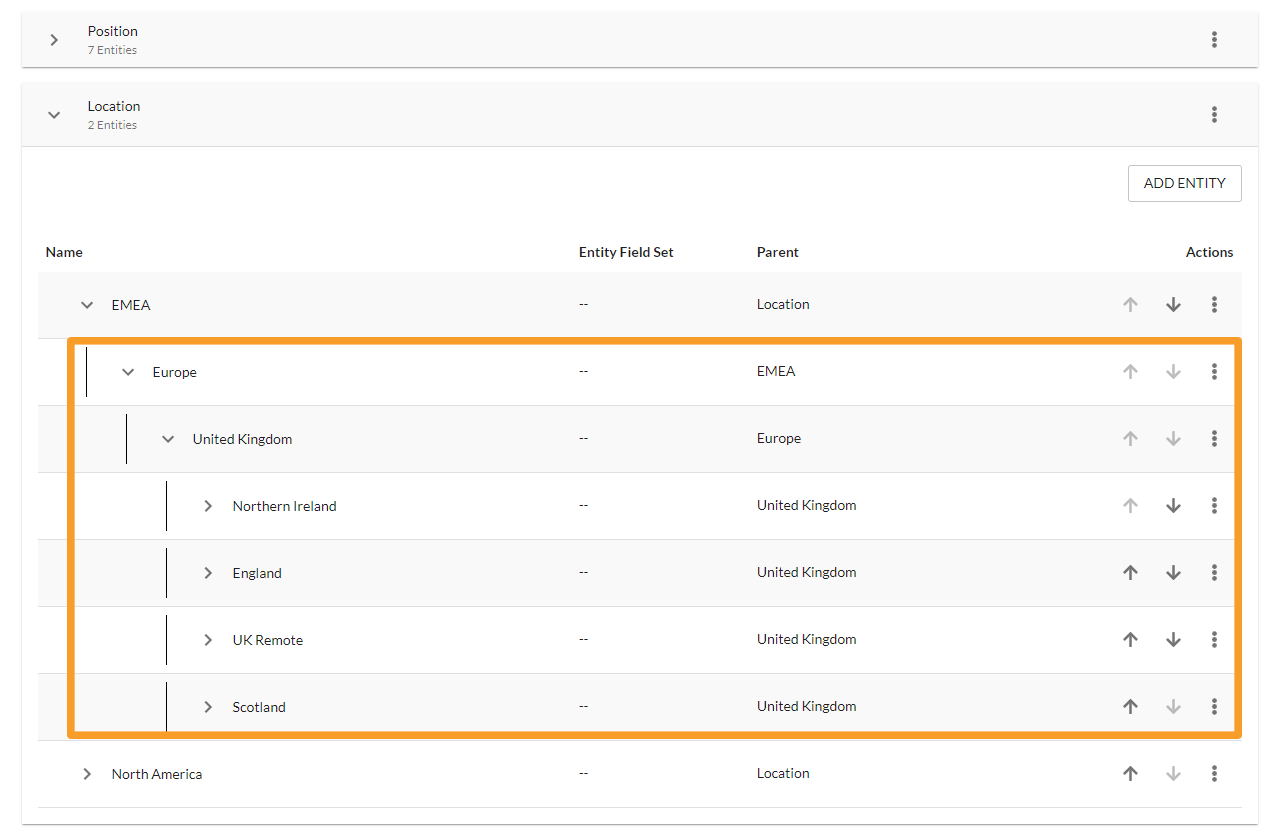Viewport: 1277px width, 834px height.
Task: Open actions menu for United Kingdom row
Action: pyautogui.click(x=1214, y=439)
